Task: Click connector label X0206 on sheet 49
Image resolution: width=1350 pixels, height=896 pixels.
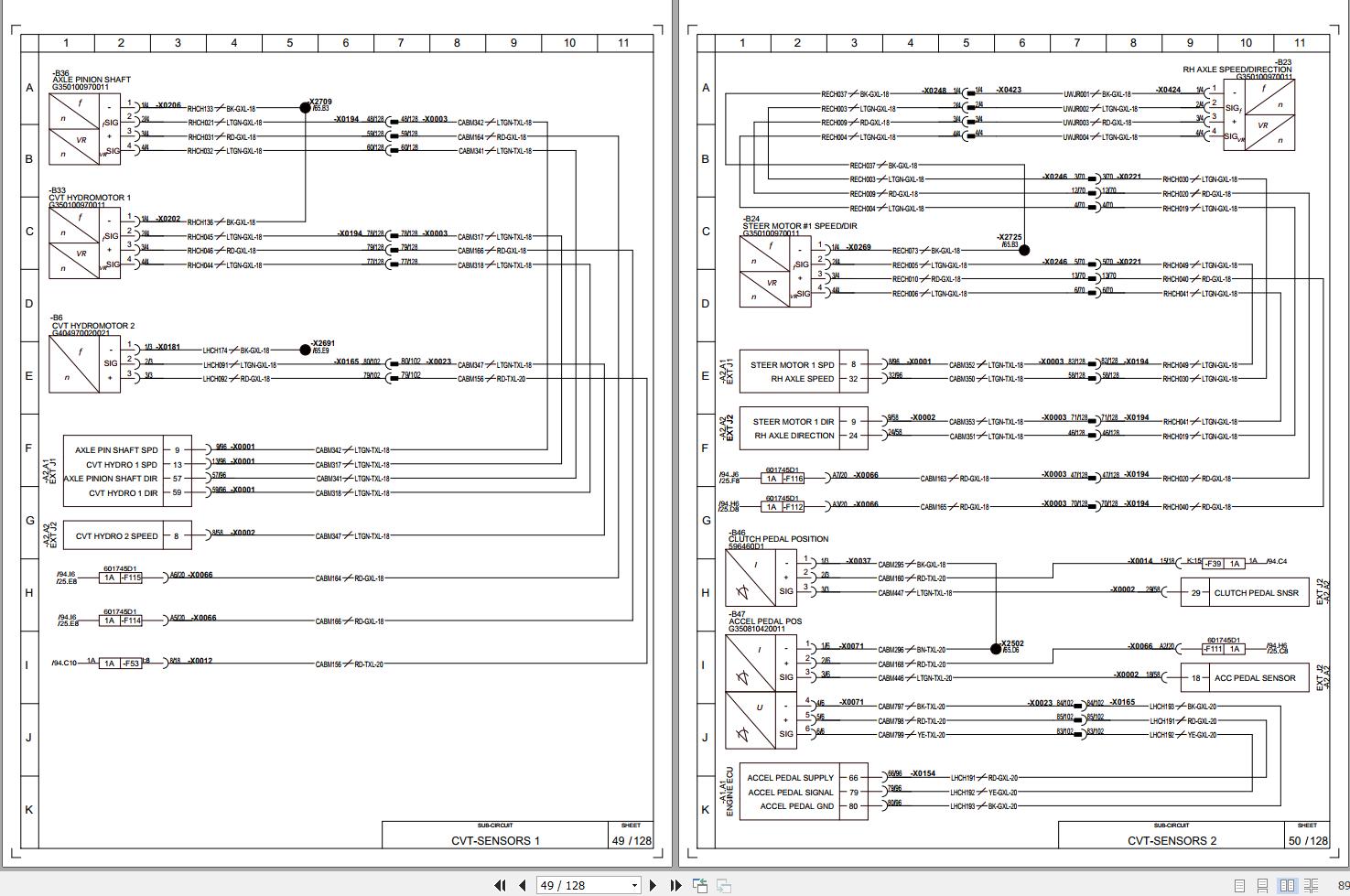Action: 168,106
